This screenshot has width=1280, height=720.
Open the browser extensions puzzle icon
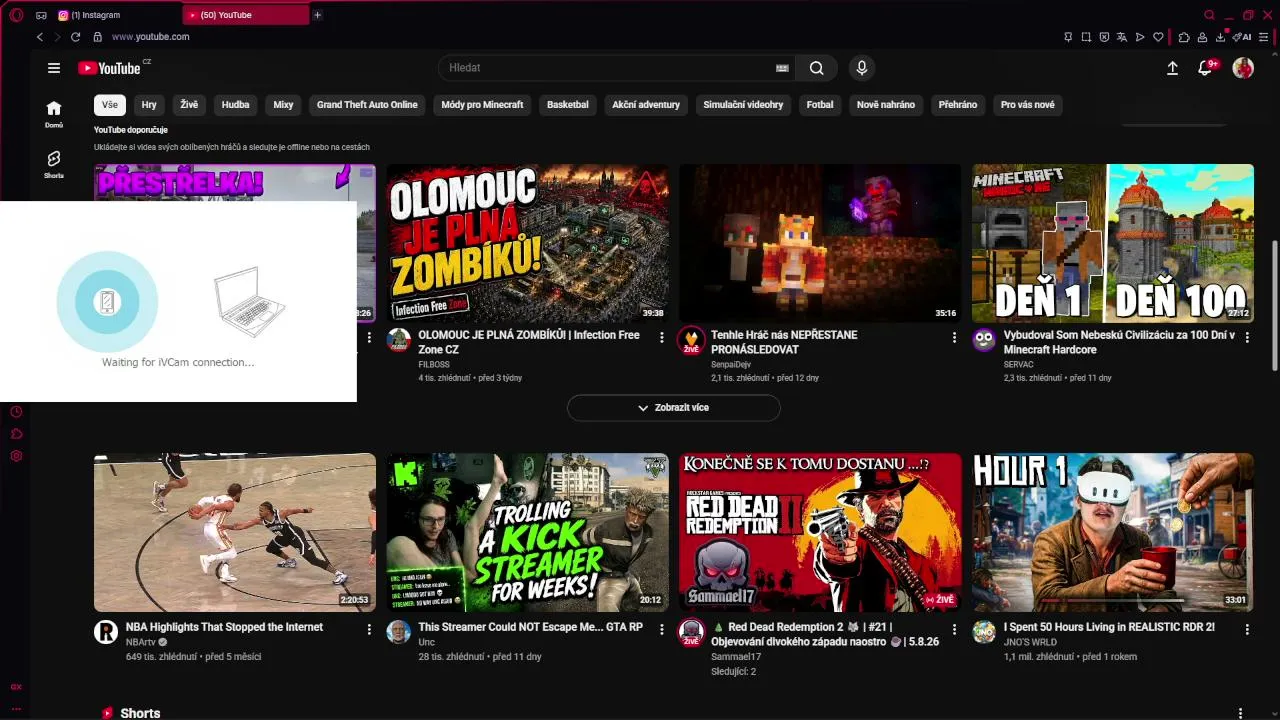1184,37
